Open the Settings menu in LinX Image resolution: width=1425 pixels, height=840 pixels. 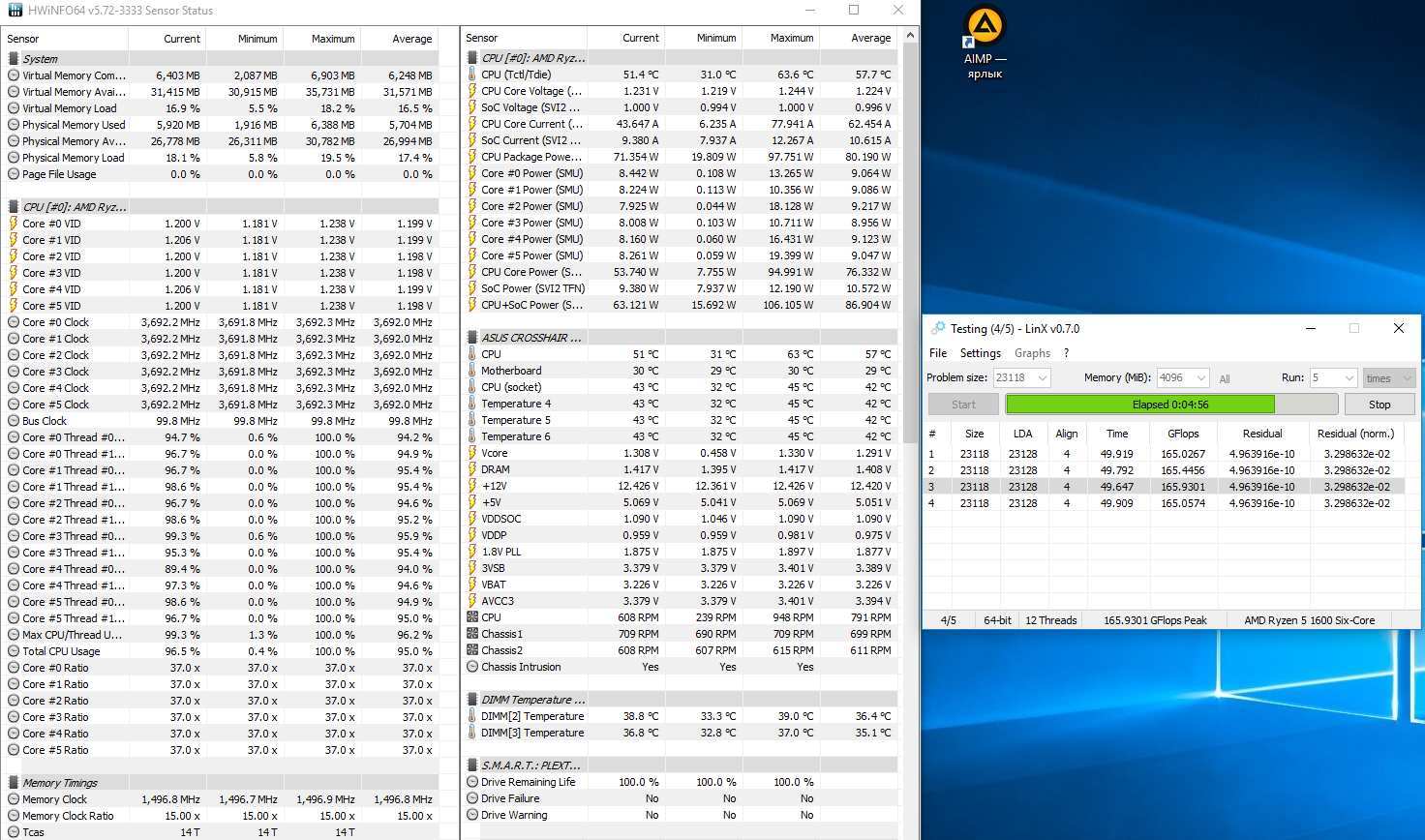pyautogui.click(x=981, y=353)
